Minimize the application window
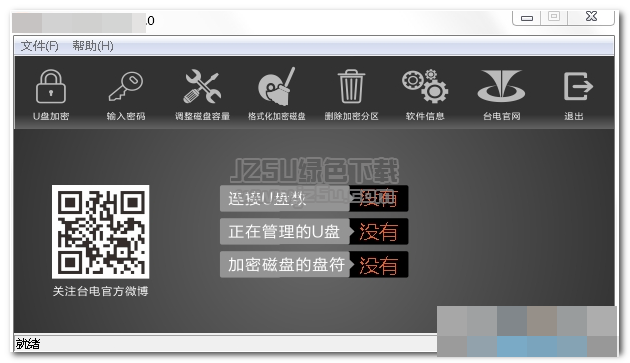The width and height of the screenshot is (630, 363). [x=527, y=18]
